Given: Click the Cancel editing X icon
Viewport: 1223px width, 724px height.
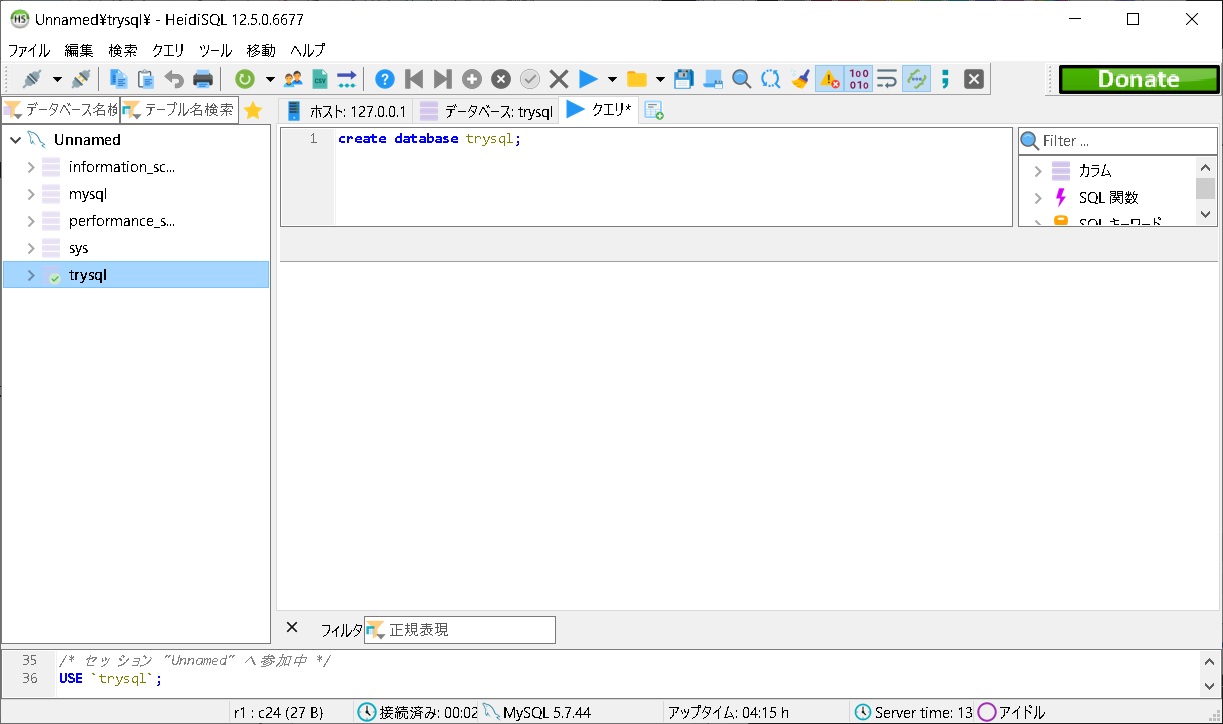Looking at the screenshot, I should click(559, 79).
